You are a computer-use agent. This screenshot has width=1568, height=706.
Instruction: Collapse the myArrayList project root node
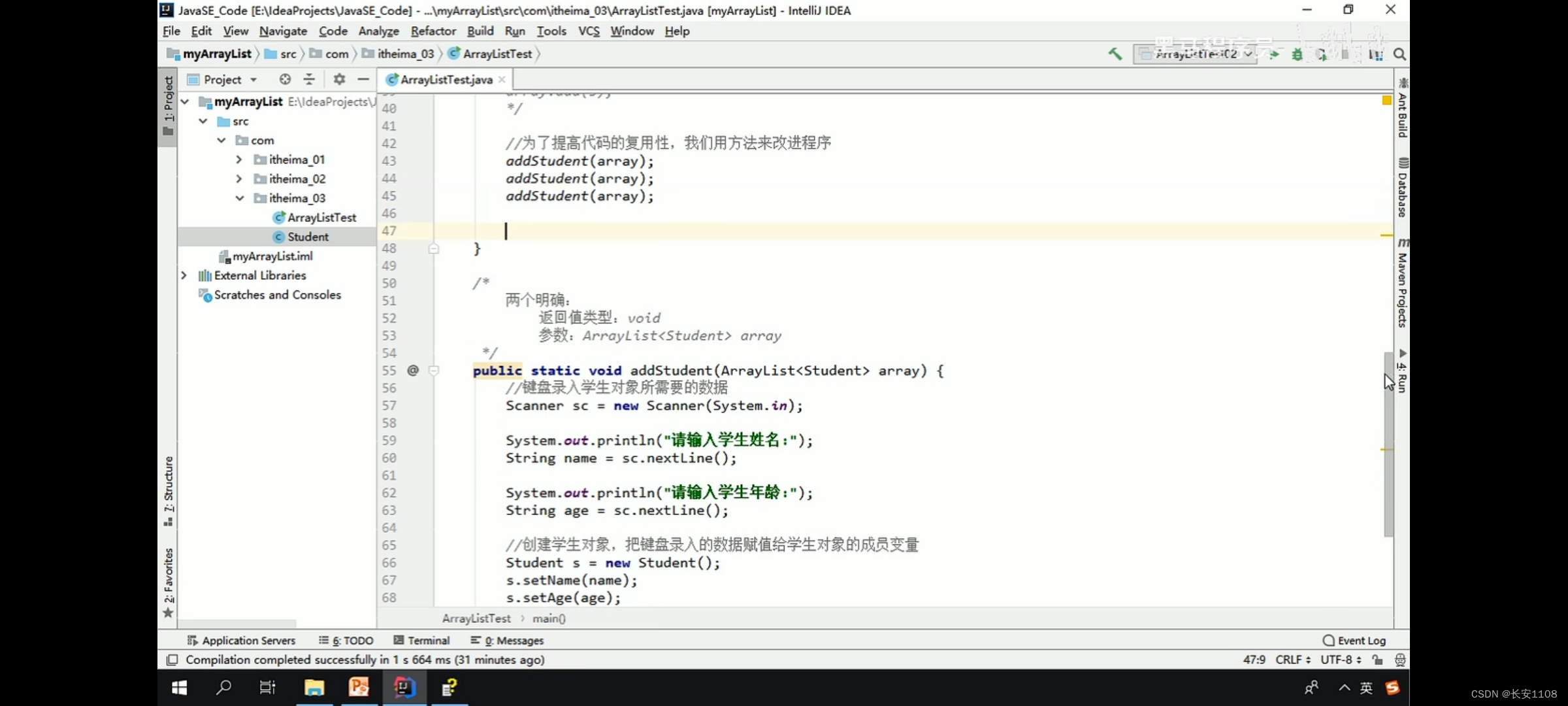185,101
